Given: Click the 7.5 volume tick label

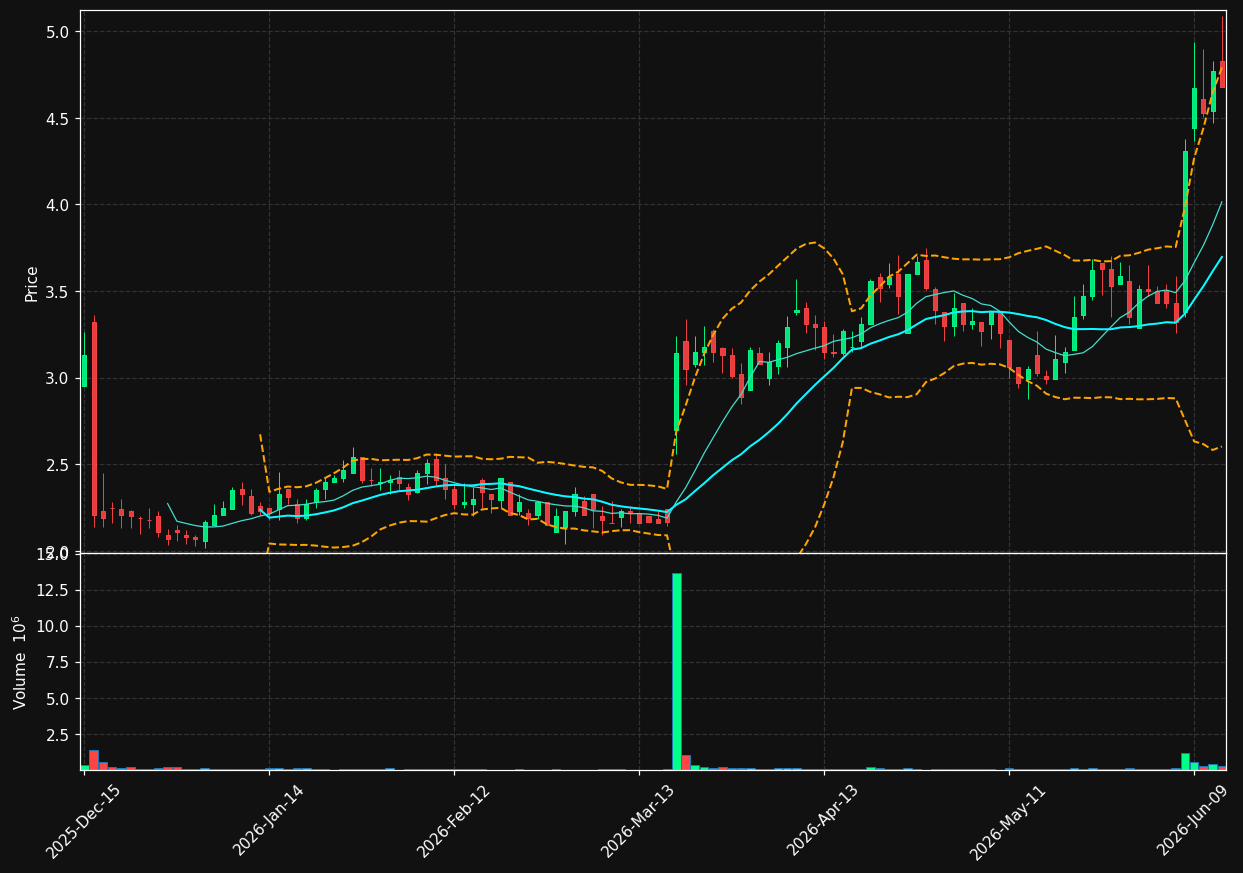Looking at the screenshot, I should (x=58, y=662).
